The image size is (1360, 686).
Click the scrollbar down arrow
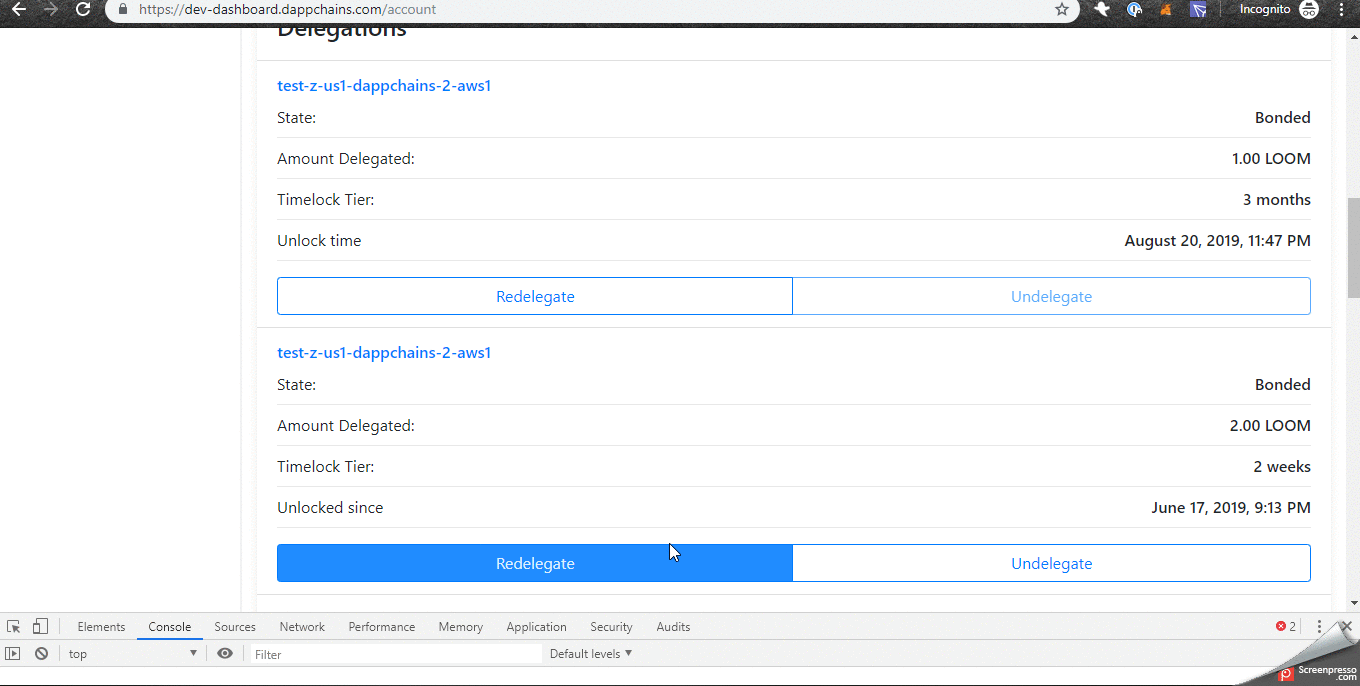1353,604
